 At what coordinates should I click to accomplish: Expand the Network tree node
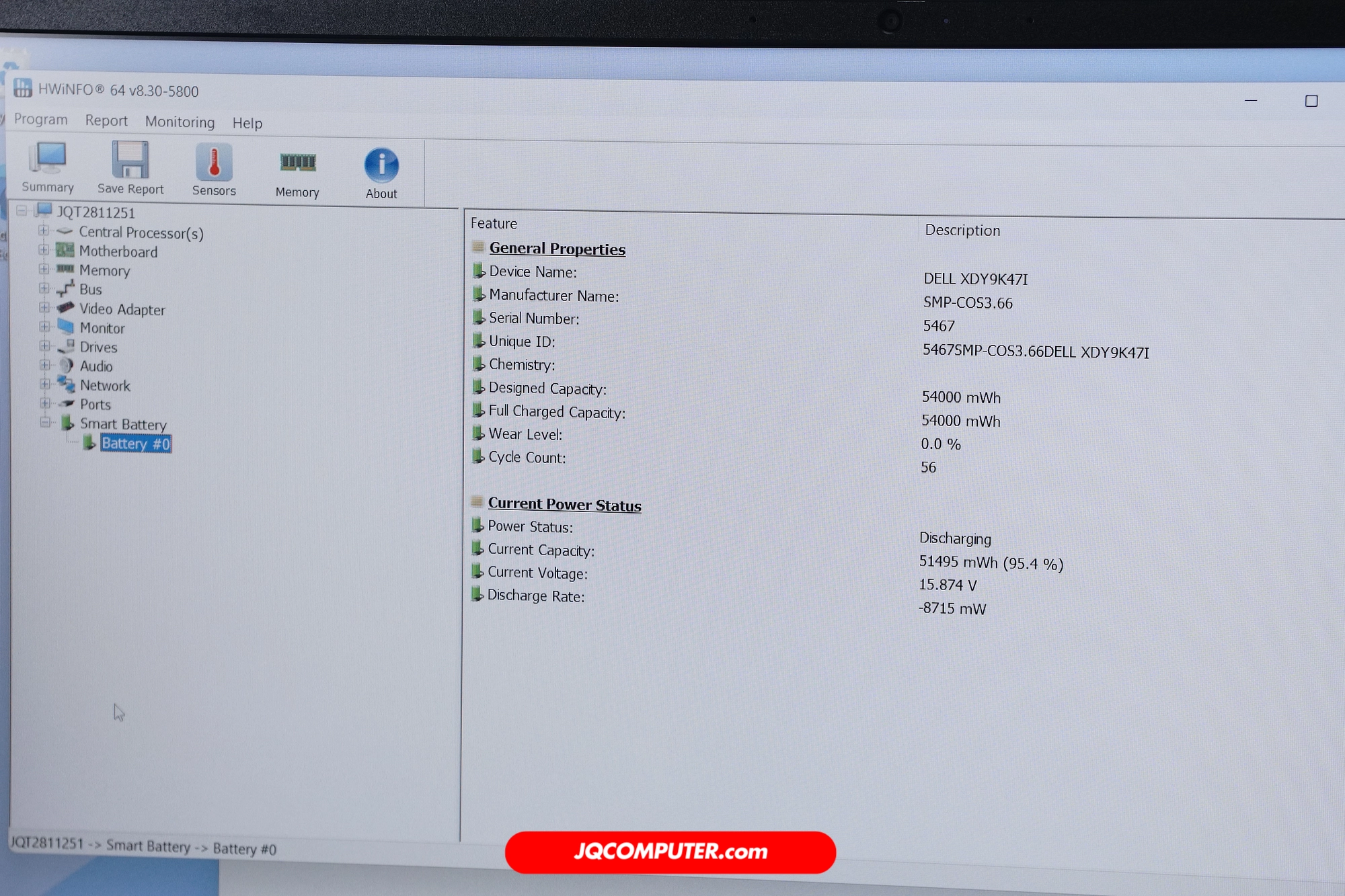tap(44, 384)
